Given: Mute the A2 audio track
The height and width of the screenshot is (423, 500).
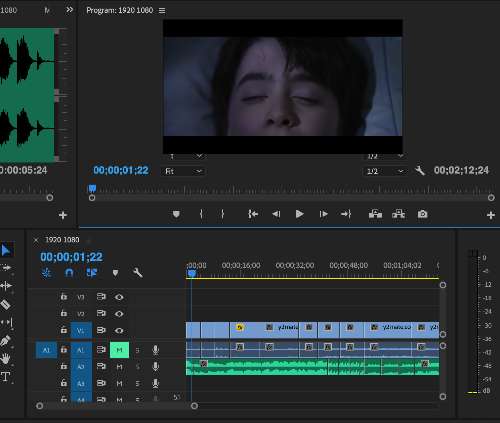Looking at the screenshot, I should pos(119,367).
